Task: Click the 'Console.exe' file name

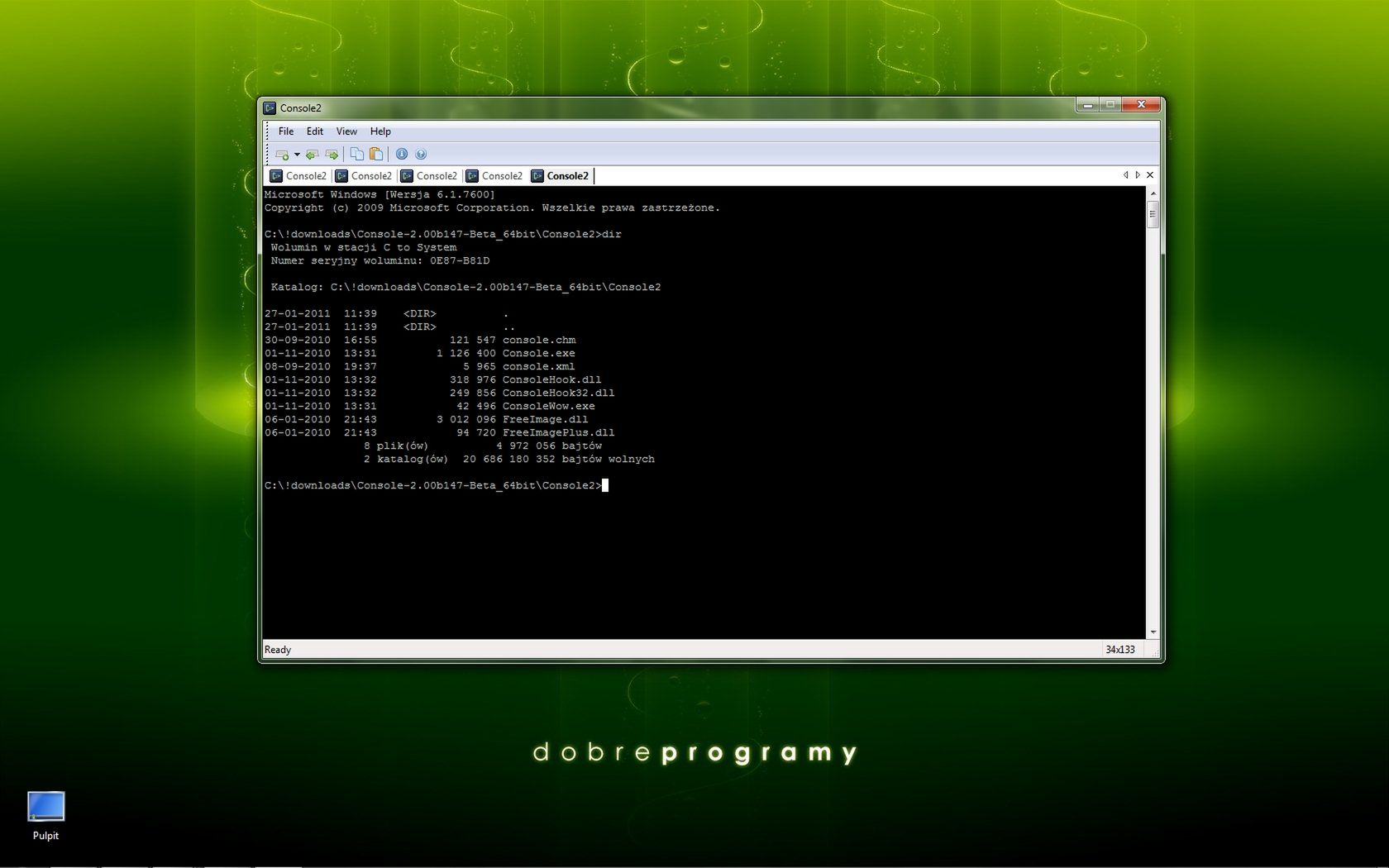Action: pyautogui.click(x=539, y=353)
